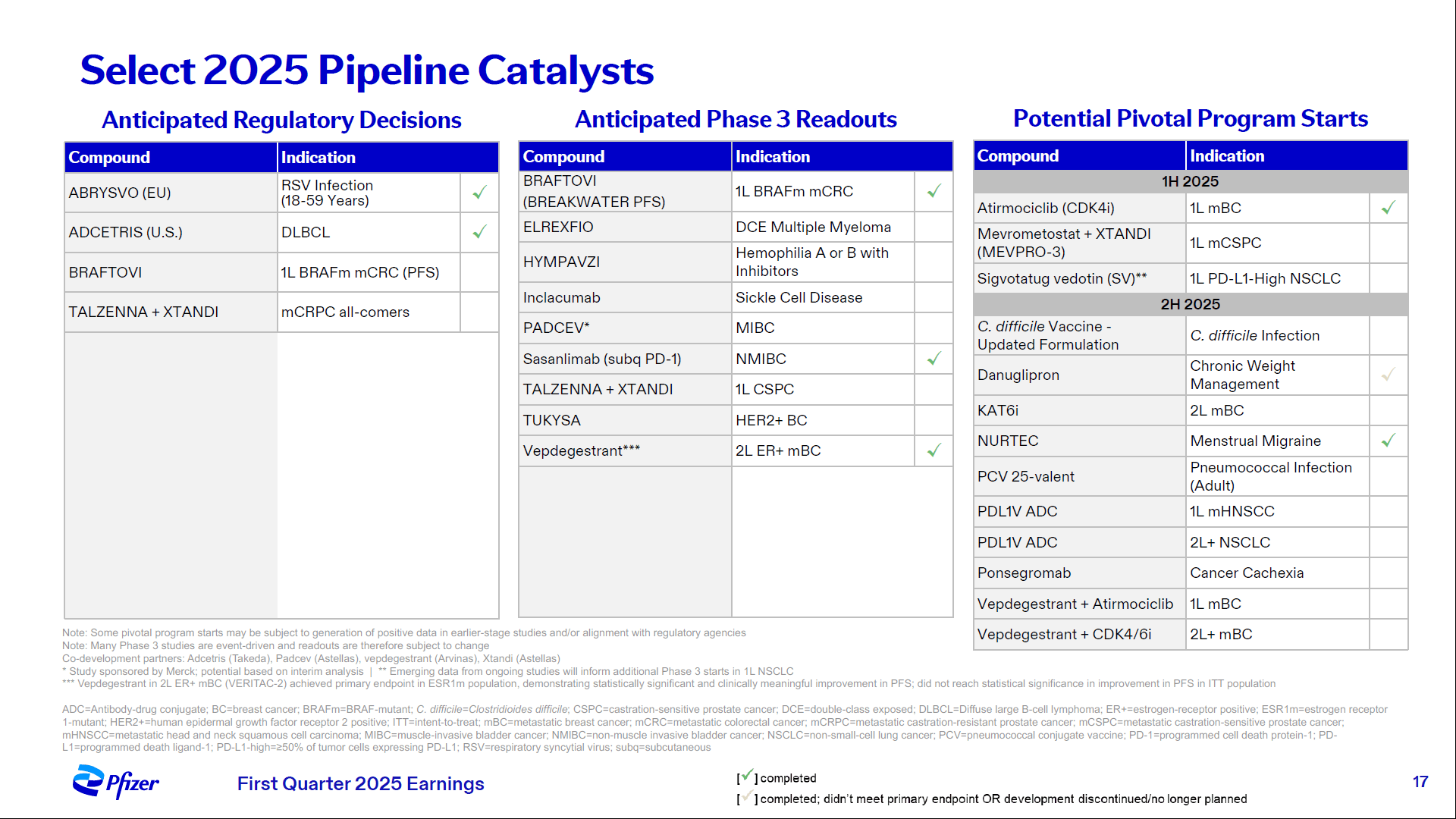
Task: Click the green checkmark in the completed legend
Action: (747, 776)
